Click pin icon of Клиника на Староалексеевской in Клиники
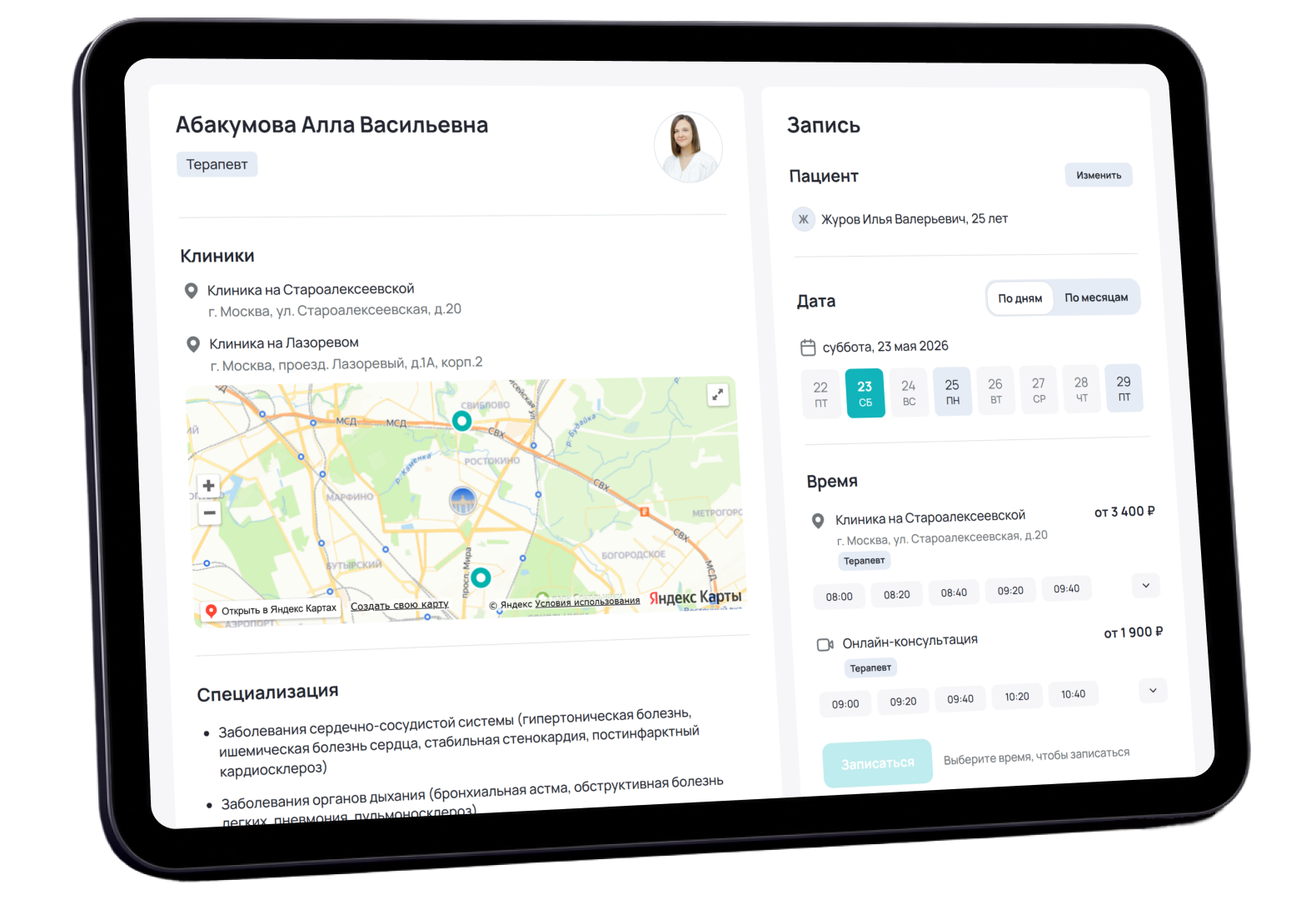Image resolution: width=1316 pixels, height=900 pixels. click(x=191, y=291)
